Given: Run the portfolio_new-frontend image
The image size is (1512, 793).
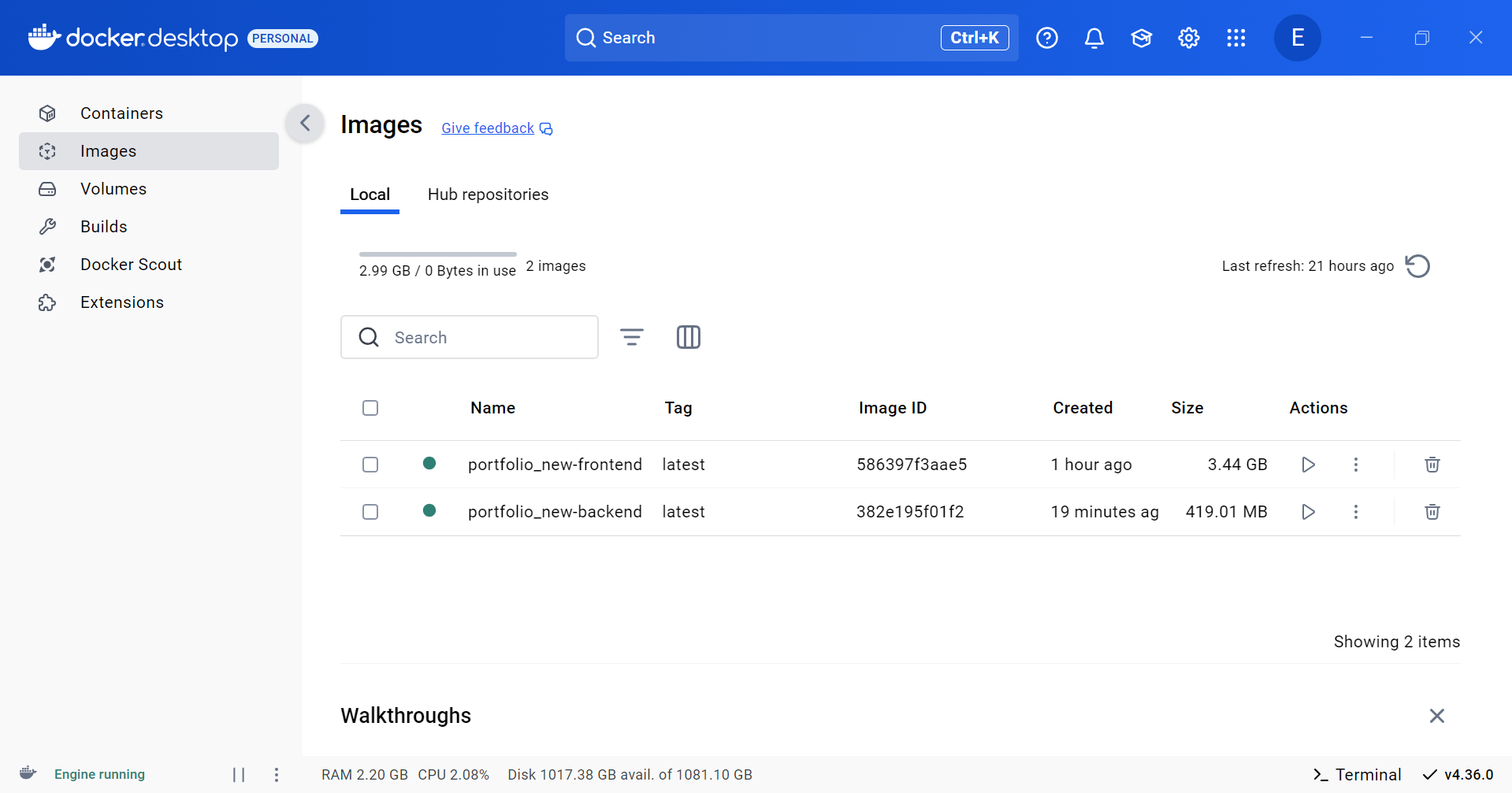Looking at the screenshot, I should (1309, 465).
